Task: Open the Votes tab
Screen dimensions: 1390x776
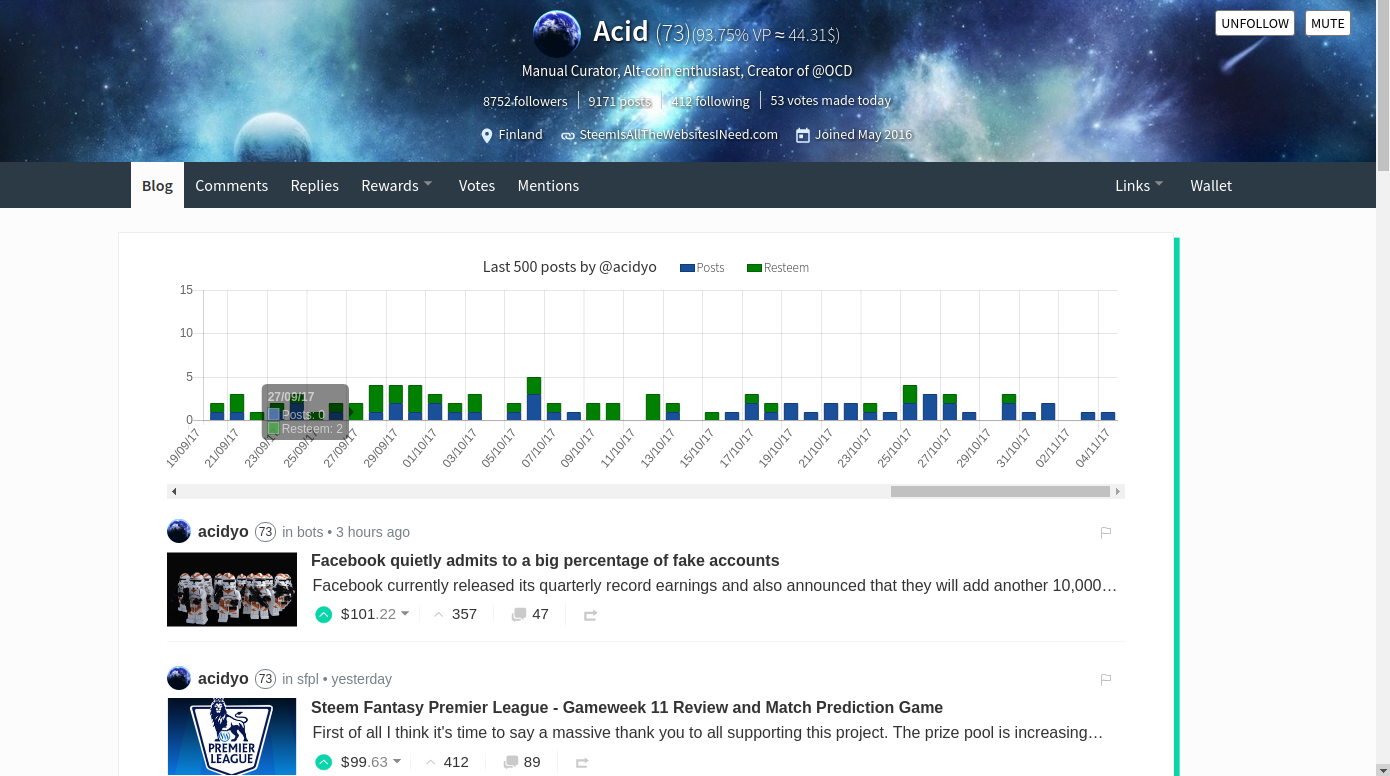Action: 477,185
